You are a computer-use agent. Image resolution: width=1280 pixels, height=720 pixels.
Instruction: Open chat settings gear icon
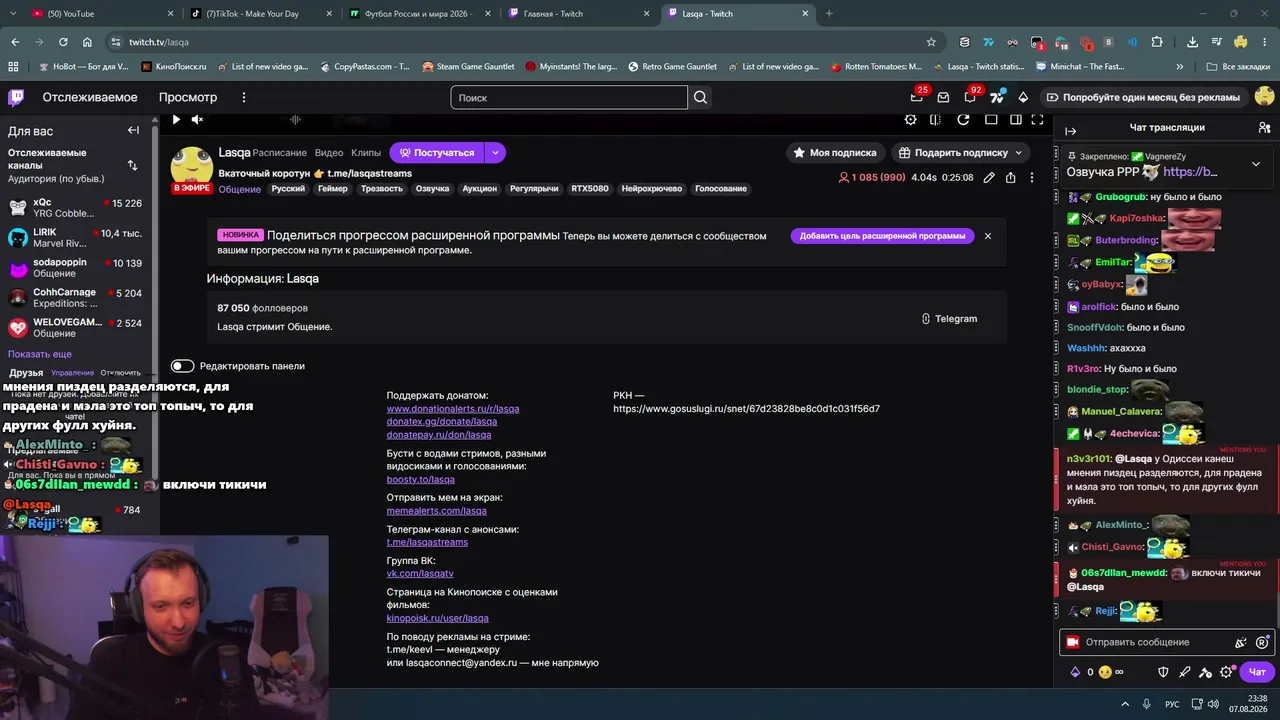1226,672
